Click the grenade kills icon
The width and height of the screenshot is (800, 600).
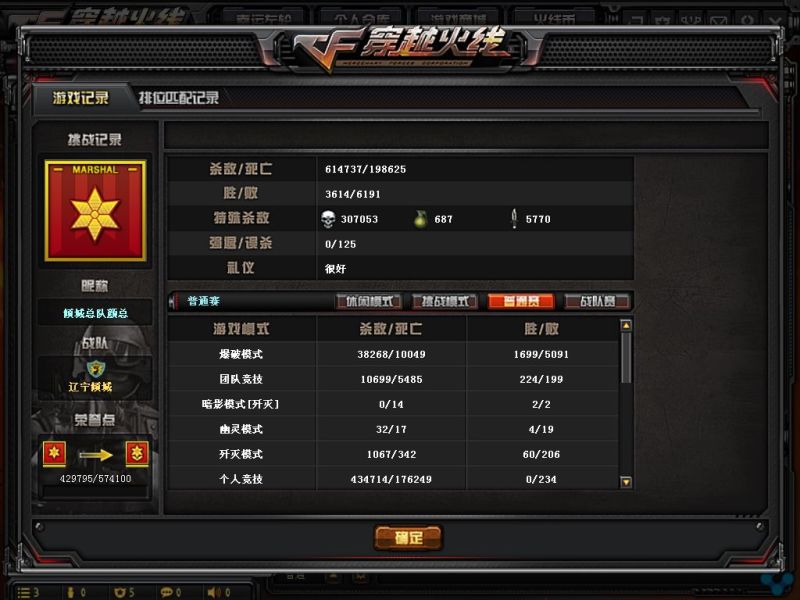(420, 219)
